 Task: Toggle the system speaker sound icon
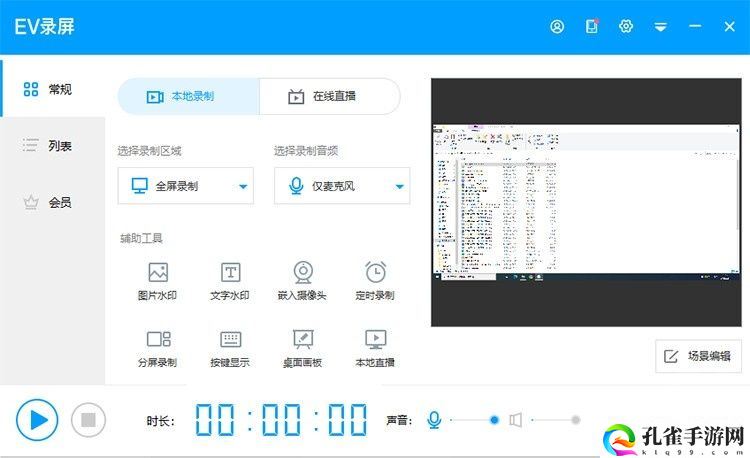point(515,420)
